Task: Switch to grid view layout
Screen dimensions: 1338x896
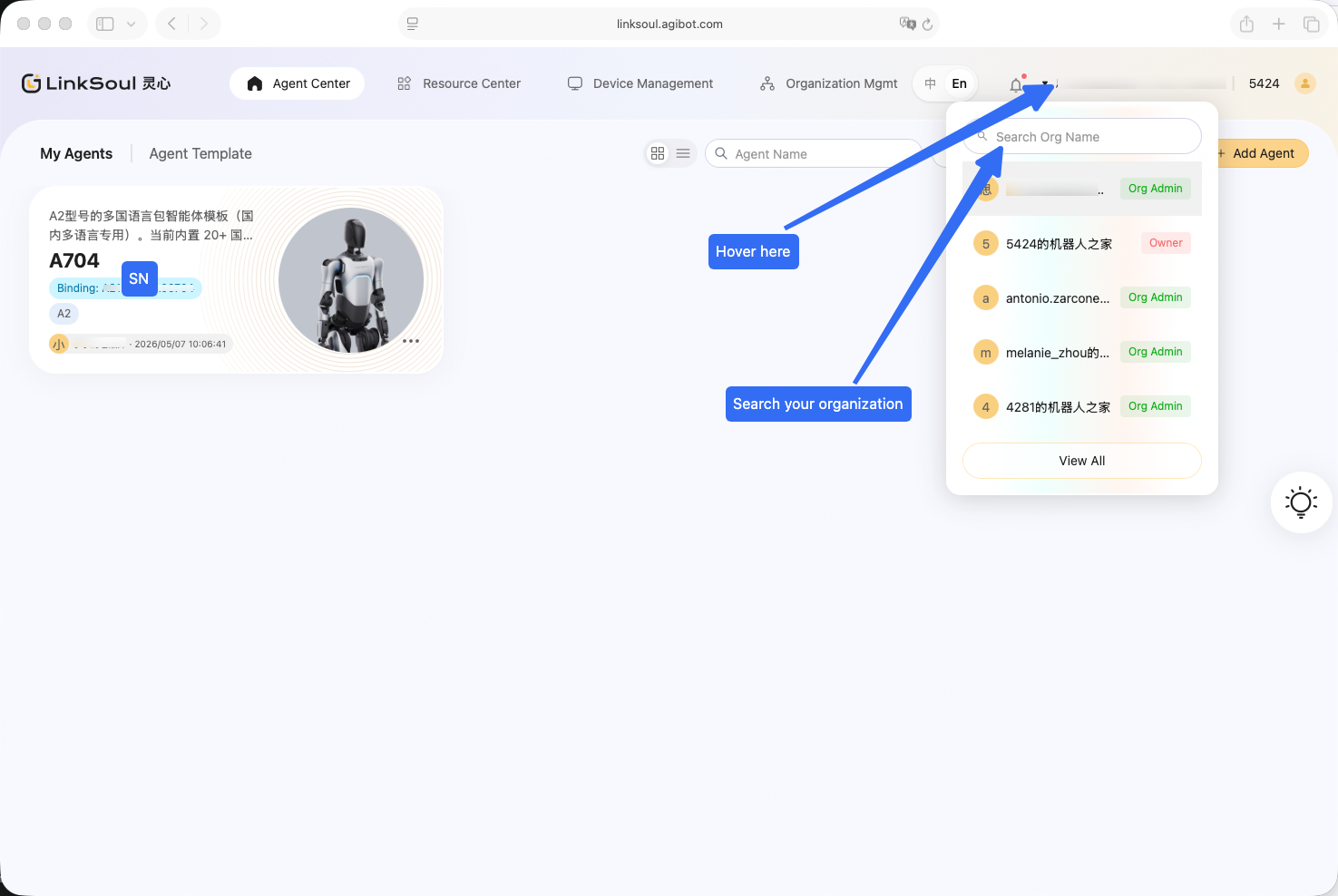Action: coord(658,153)
